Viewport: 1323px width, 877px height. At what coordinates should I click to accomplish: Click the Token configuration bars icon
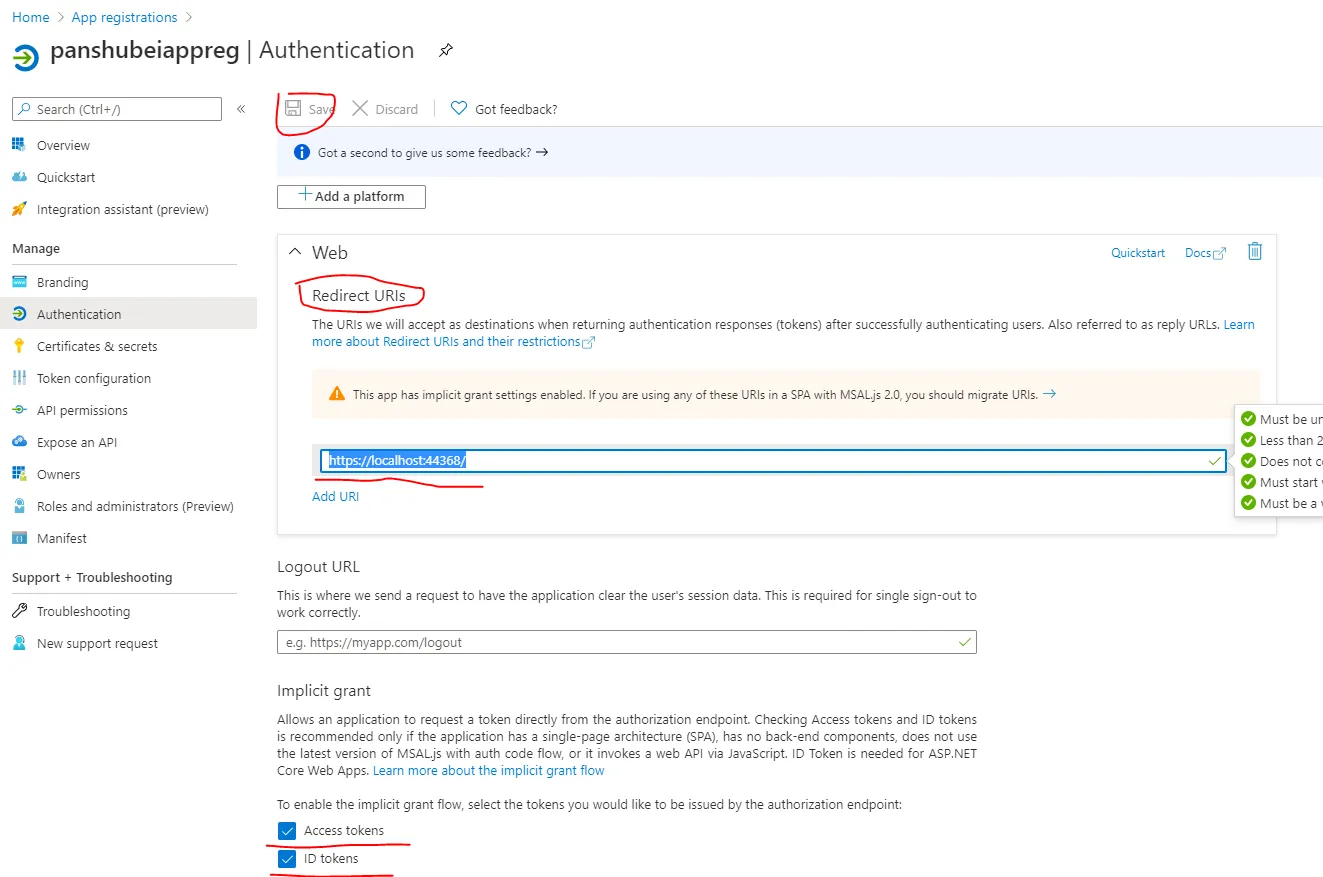[x=19, y=378]
